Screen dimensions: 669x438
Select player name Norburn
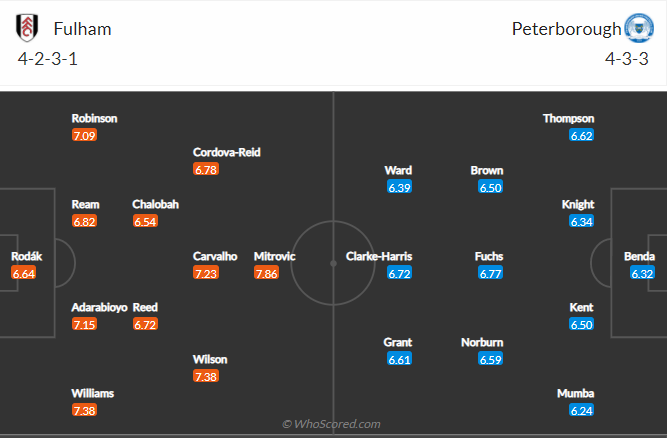(482, 342)
